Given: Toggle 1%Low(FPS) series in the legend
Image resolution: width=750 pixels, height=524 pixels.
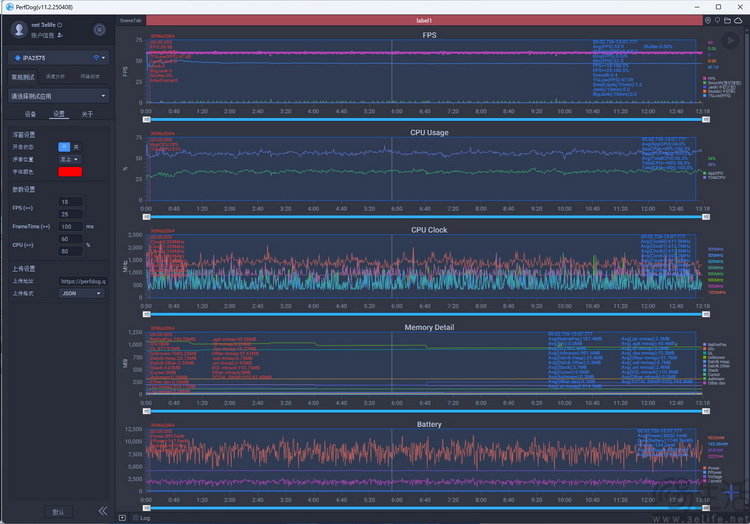Looking at the screenshot, I should pyautogui.click(x=716, y=96).
